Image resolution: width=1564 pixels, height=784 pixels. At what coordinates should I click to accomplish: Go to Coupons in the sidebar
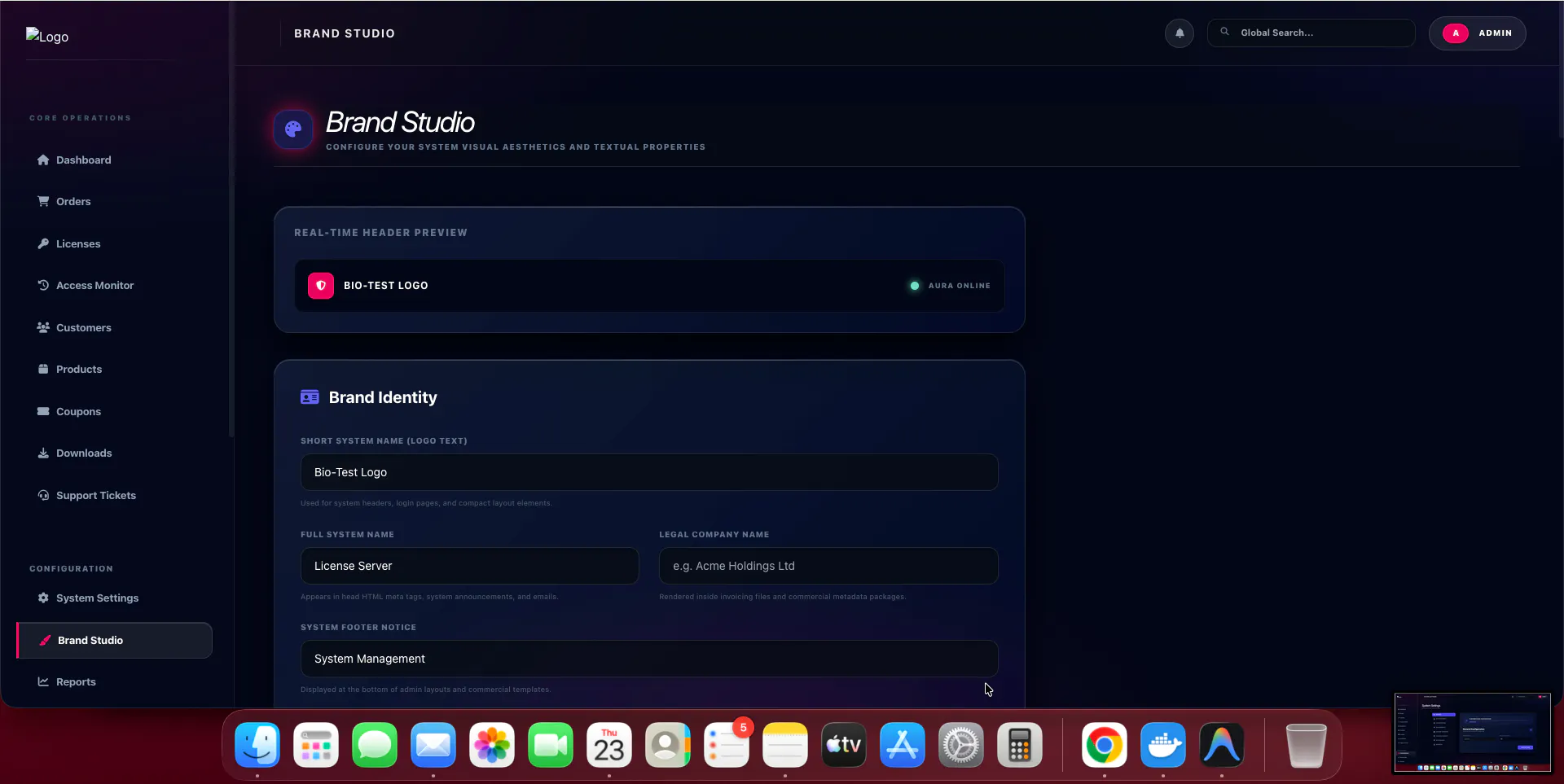[x=114, y=411]
